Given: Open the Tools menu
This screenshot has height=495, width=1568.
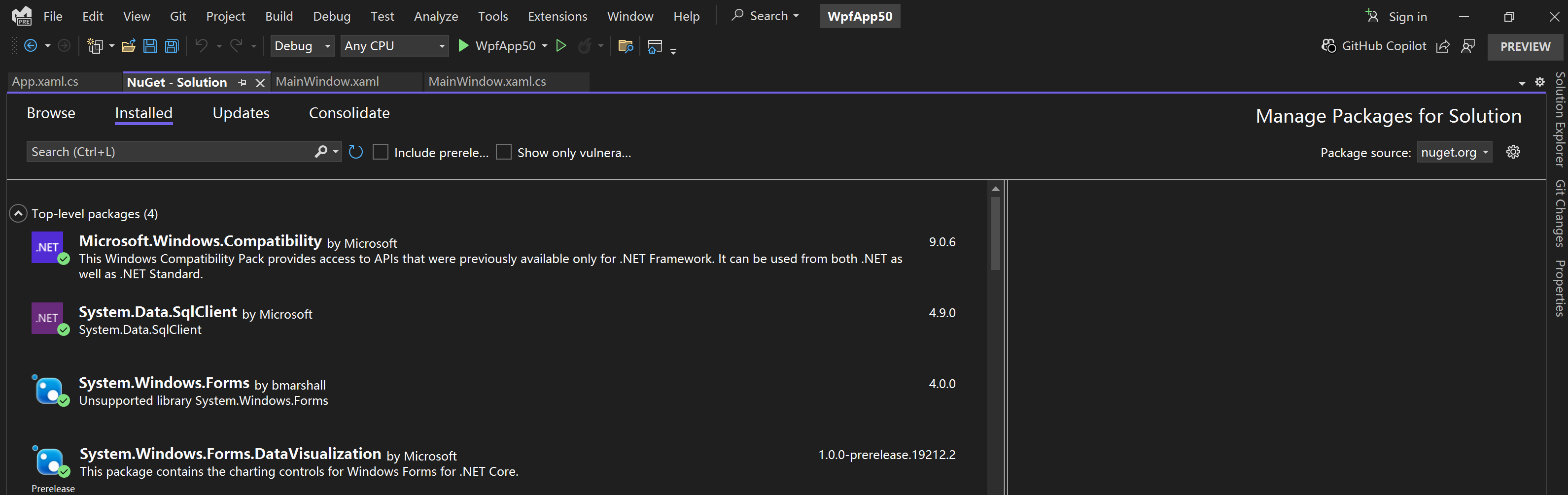Looking at the screenshot, I should point(492,16).
